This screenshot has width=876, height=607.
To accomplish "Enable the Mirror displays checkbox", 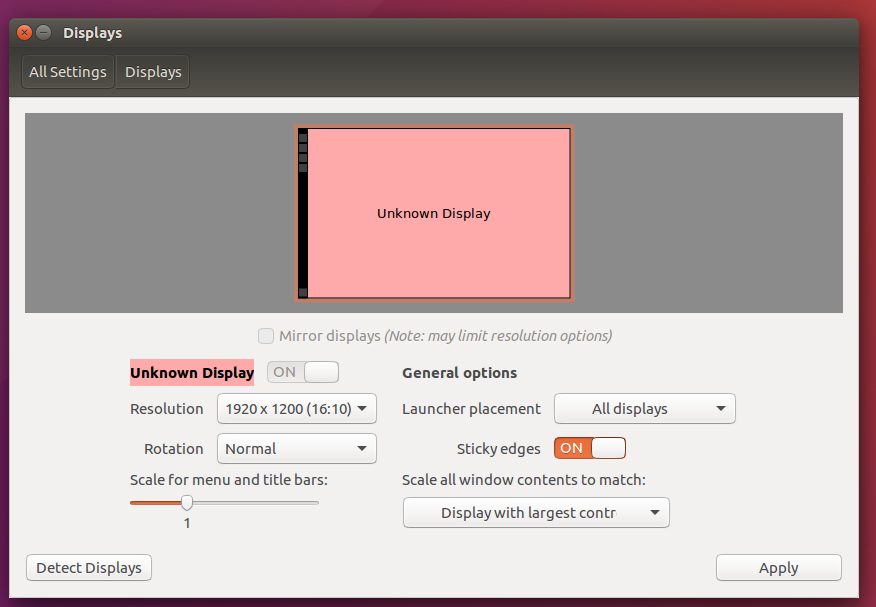I will click(266, 336).
